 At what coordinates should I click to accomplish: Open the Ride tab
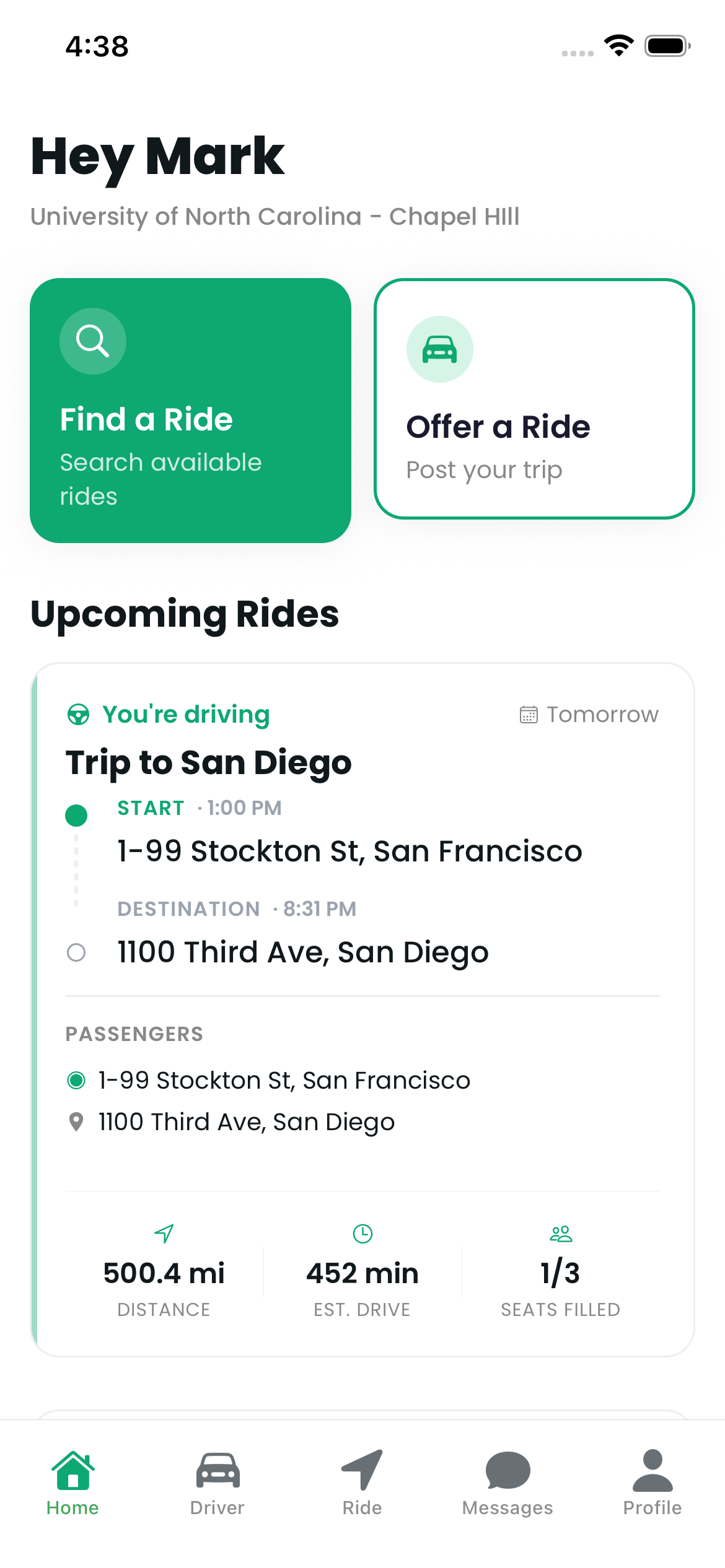tap(362, 1483)
